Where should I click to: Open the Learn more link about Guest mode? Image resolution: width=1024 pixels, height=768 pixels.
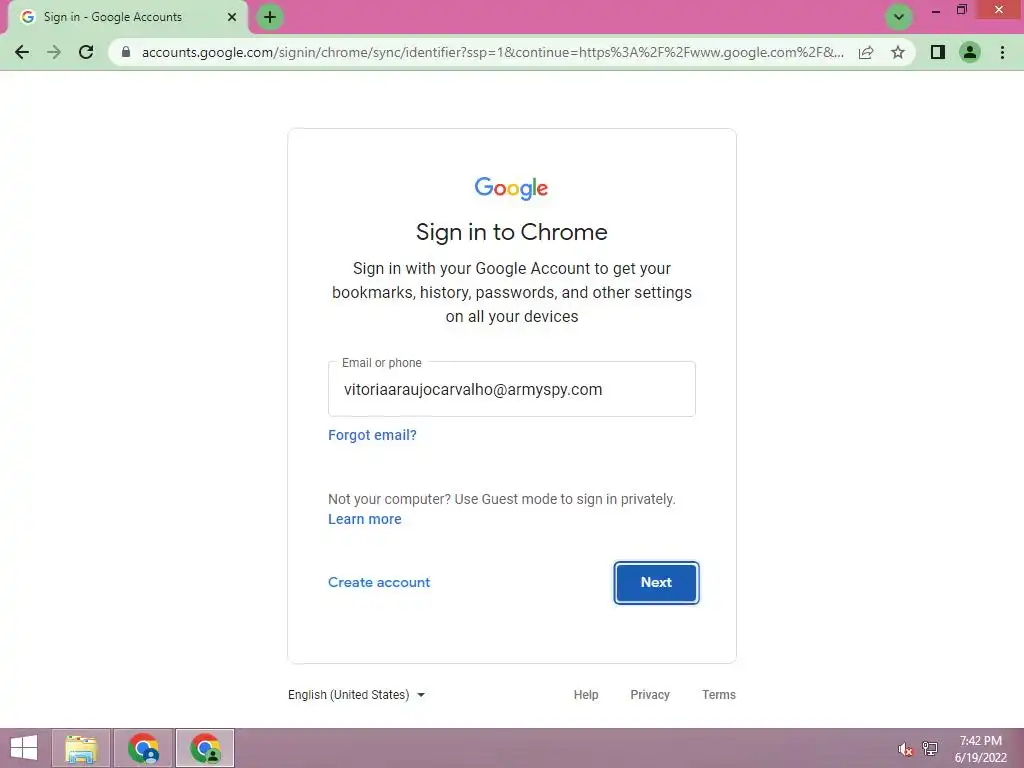click(x=364, y=519)
